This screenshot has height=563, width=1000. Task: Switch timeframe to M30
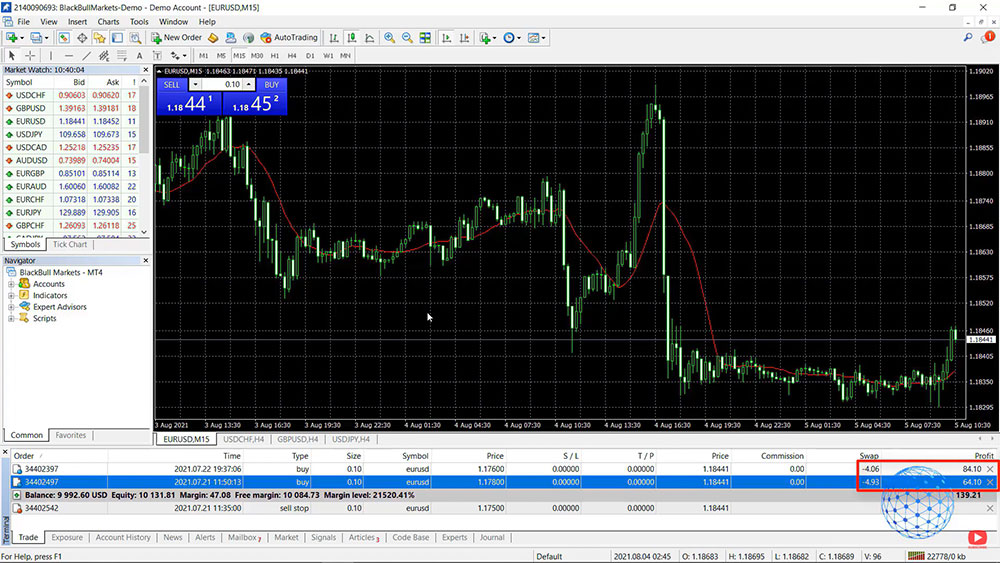point(256,55)
